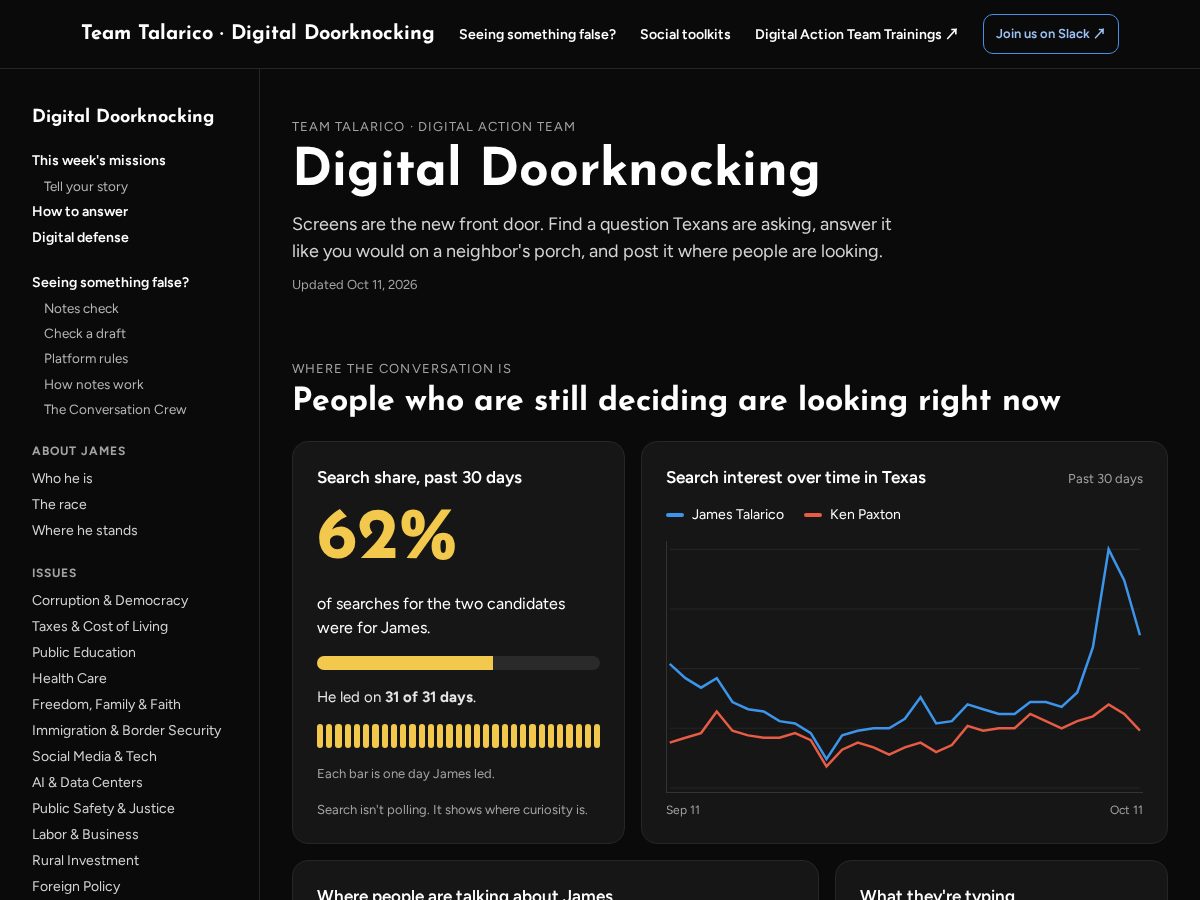This screenshot has height=900, width=1200.
Task: Click the 'Each bar is one day James led' caption
Action: tap(406, 774)
